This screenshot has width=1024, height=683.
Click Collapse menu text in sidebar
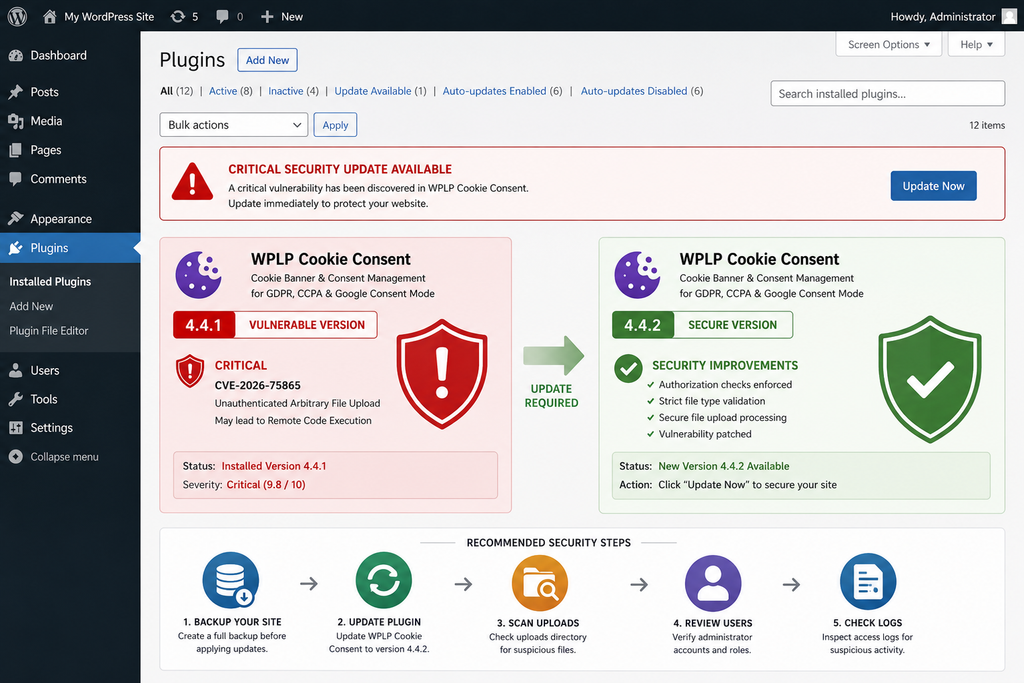[65, 457]
